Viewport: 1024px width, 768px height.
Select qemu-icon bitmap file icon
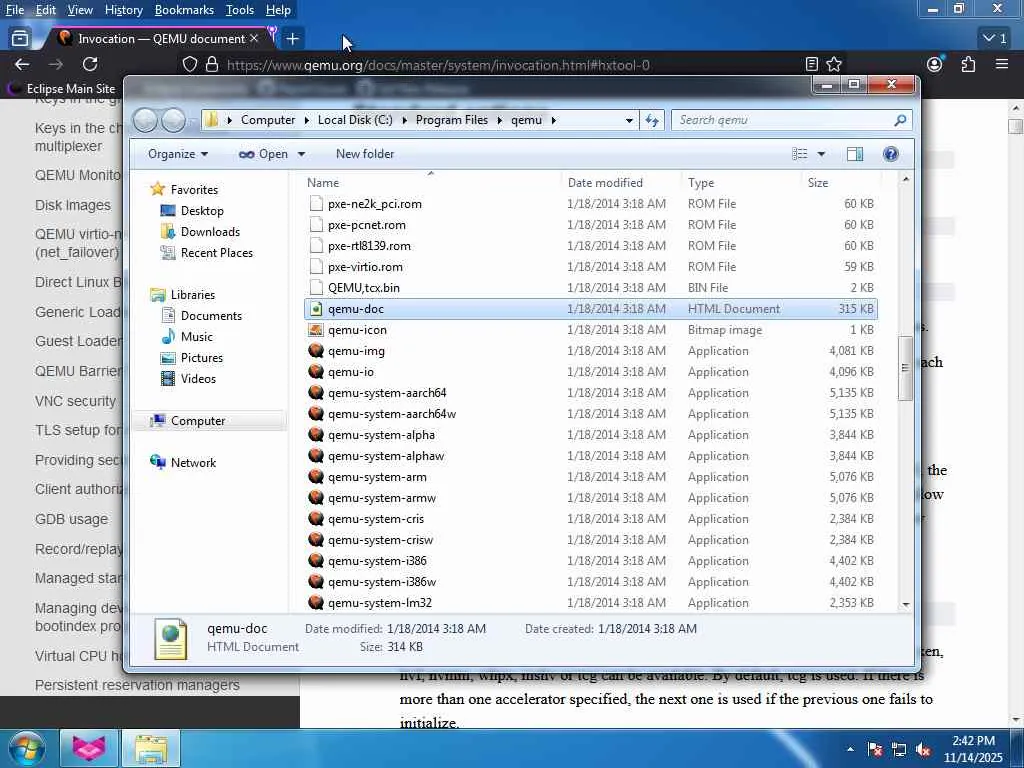click(316, 330)
